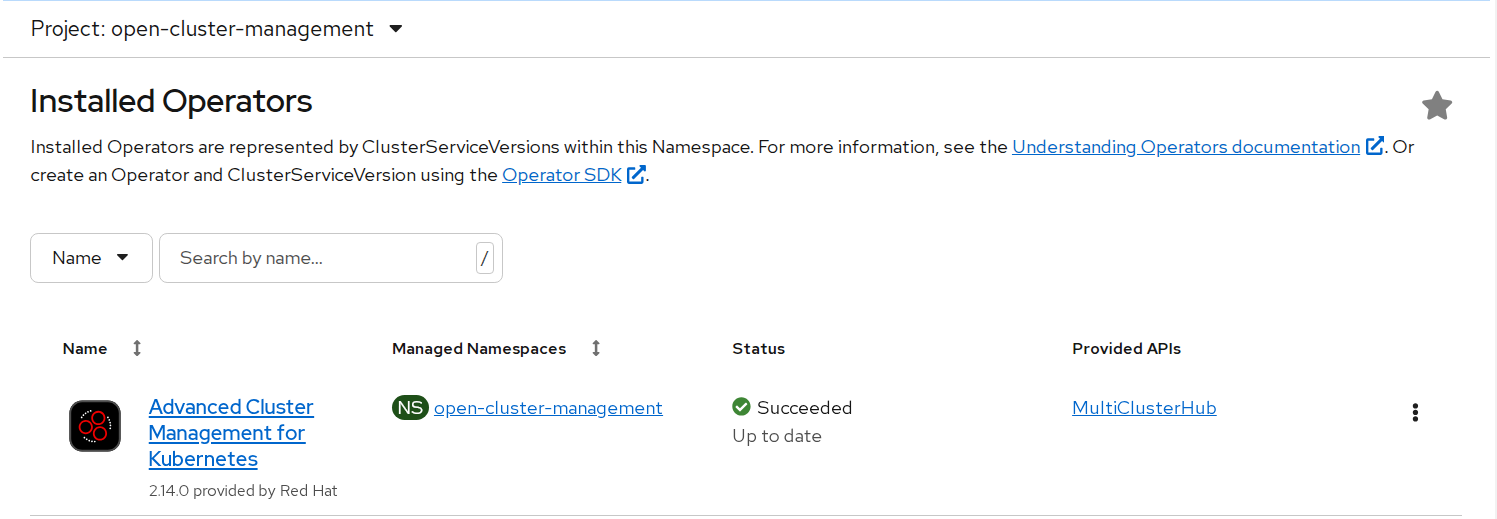Click the green Succeeded checkmark icon

[741, 407]
